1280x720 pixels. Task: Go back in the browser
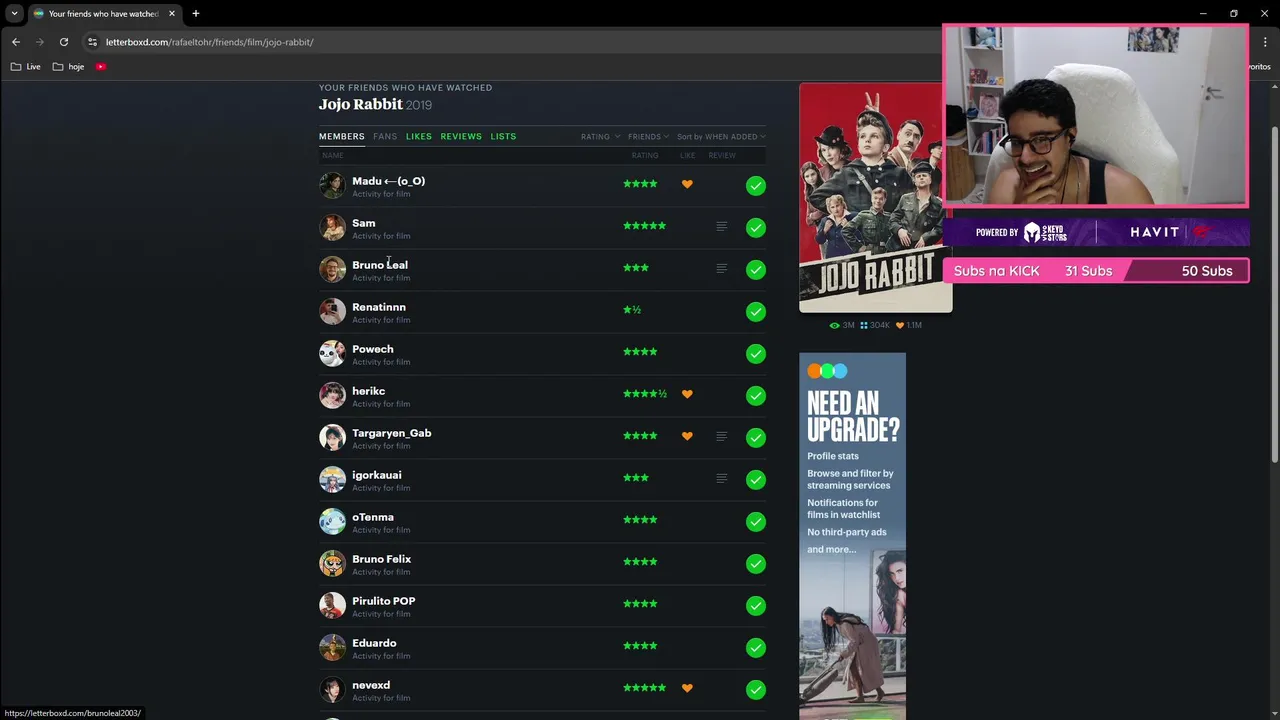(16, 42)
